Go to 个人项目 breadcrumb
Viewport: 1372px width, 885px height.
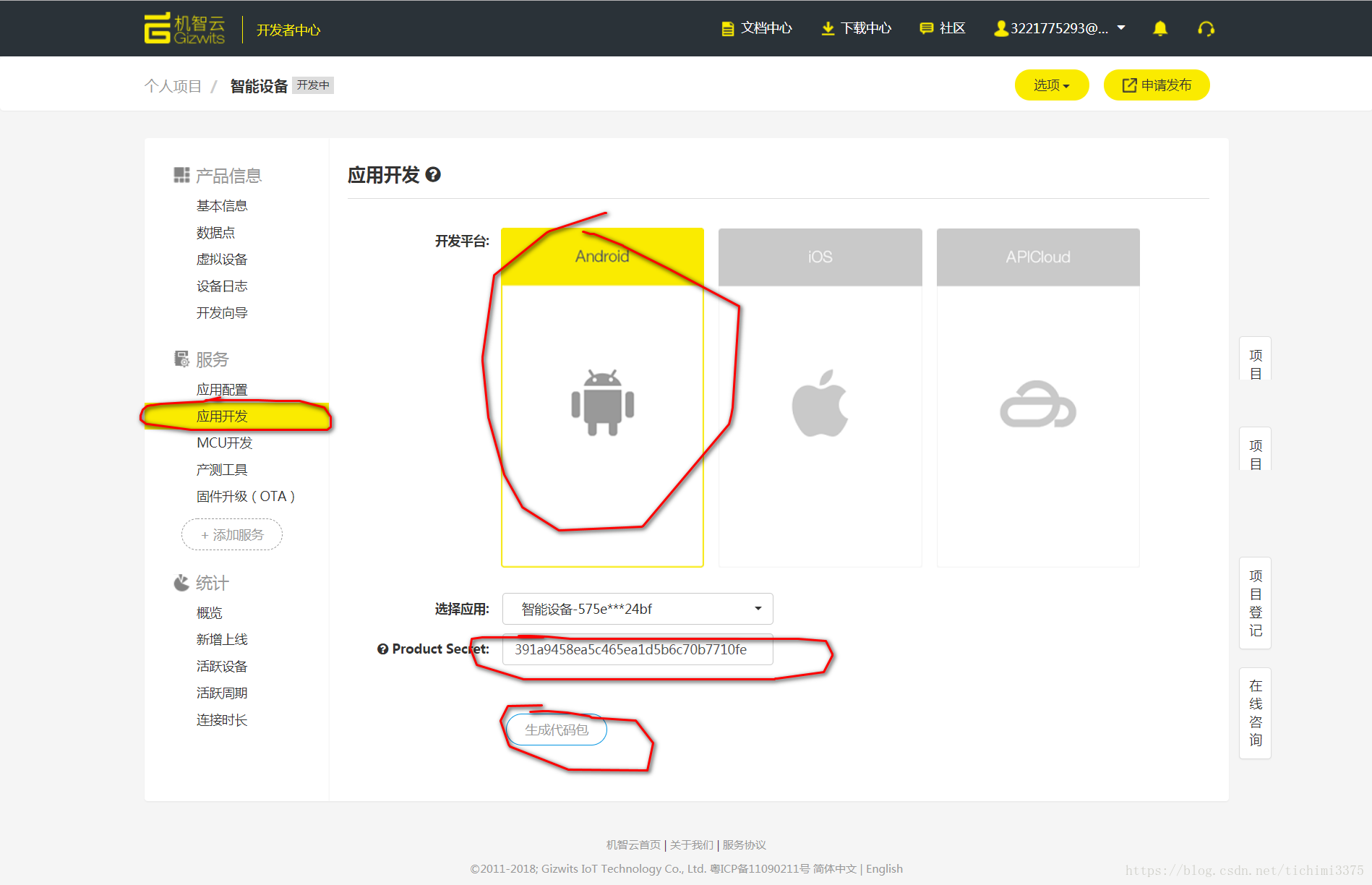173,86
